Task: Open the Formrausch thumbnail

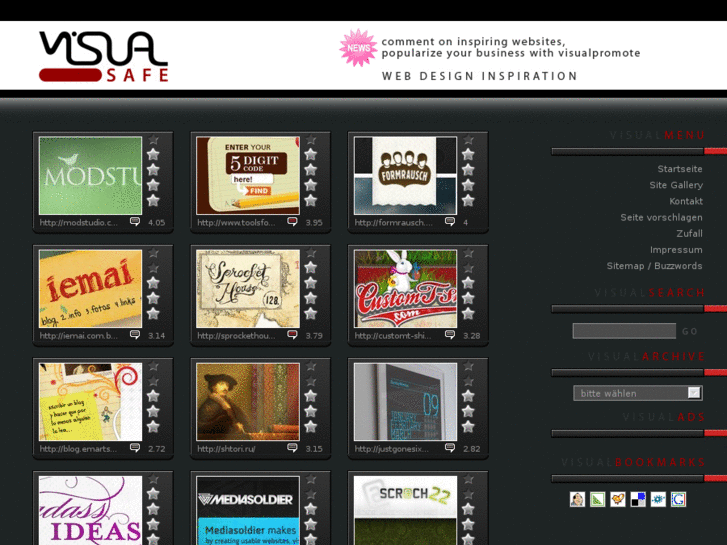Action: click(405, 175)
